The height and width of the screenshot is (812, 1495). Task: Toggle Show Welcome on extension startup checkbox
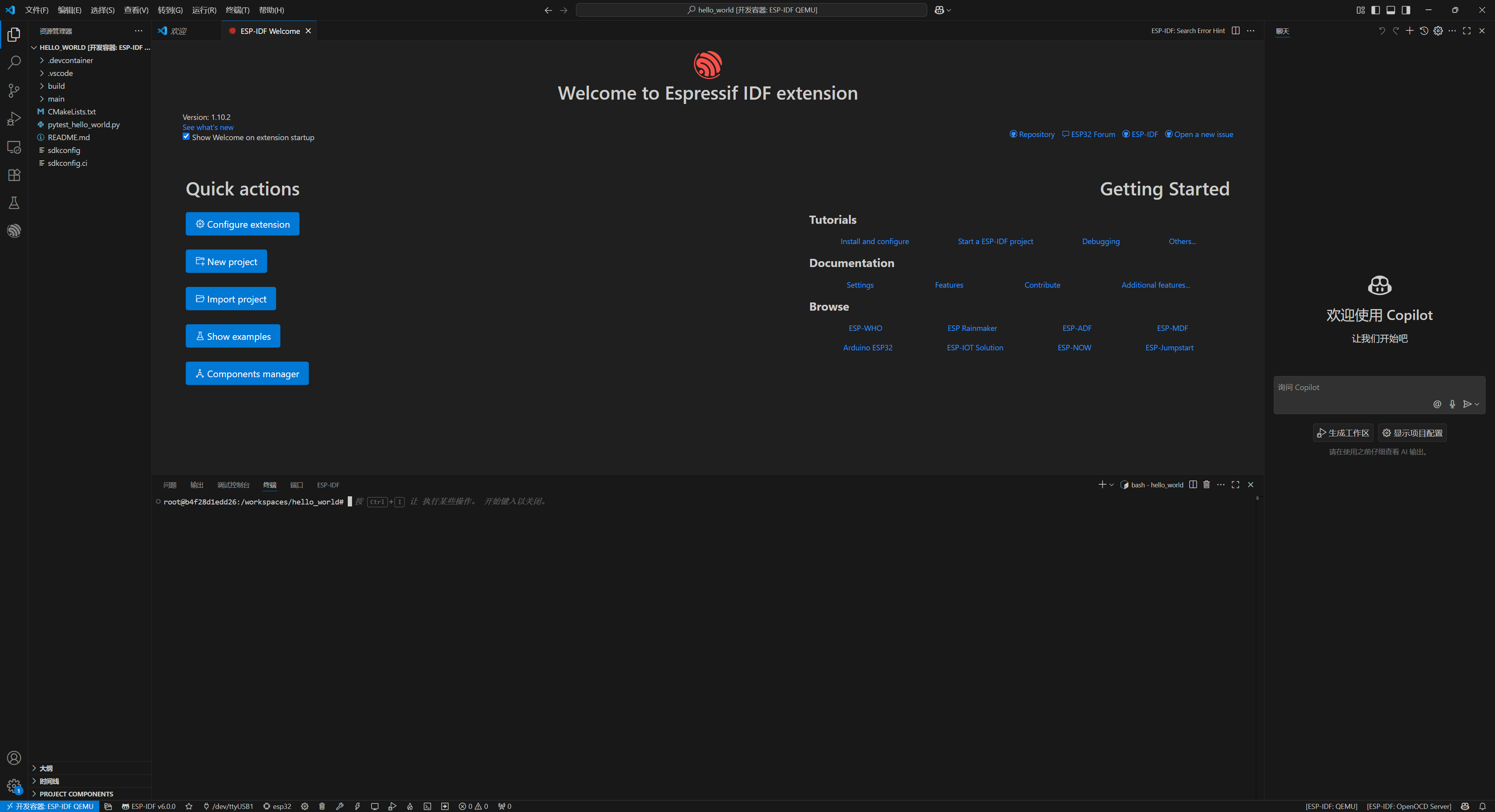click(186, 137)
